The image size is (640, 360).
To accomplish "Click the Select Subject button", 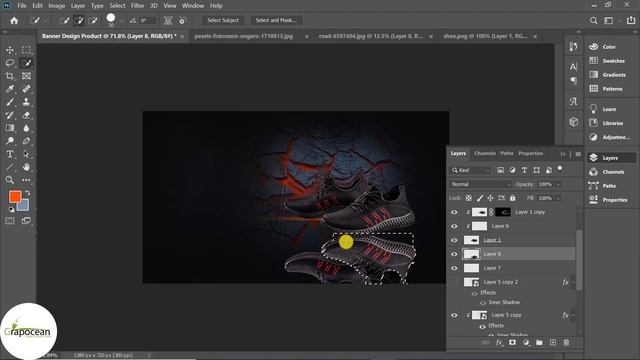I will click(x=223, y=20).
